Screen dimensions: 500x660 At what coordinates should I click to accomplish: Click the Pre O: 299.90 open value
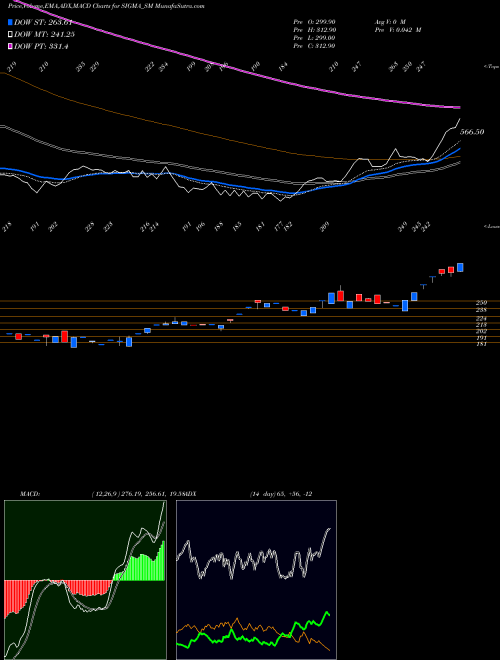tap(314, 21)
